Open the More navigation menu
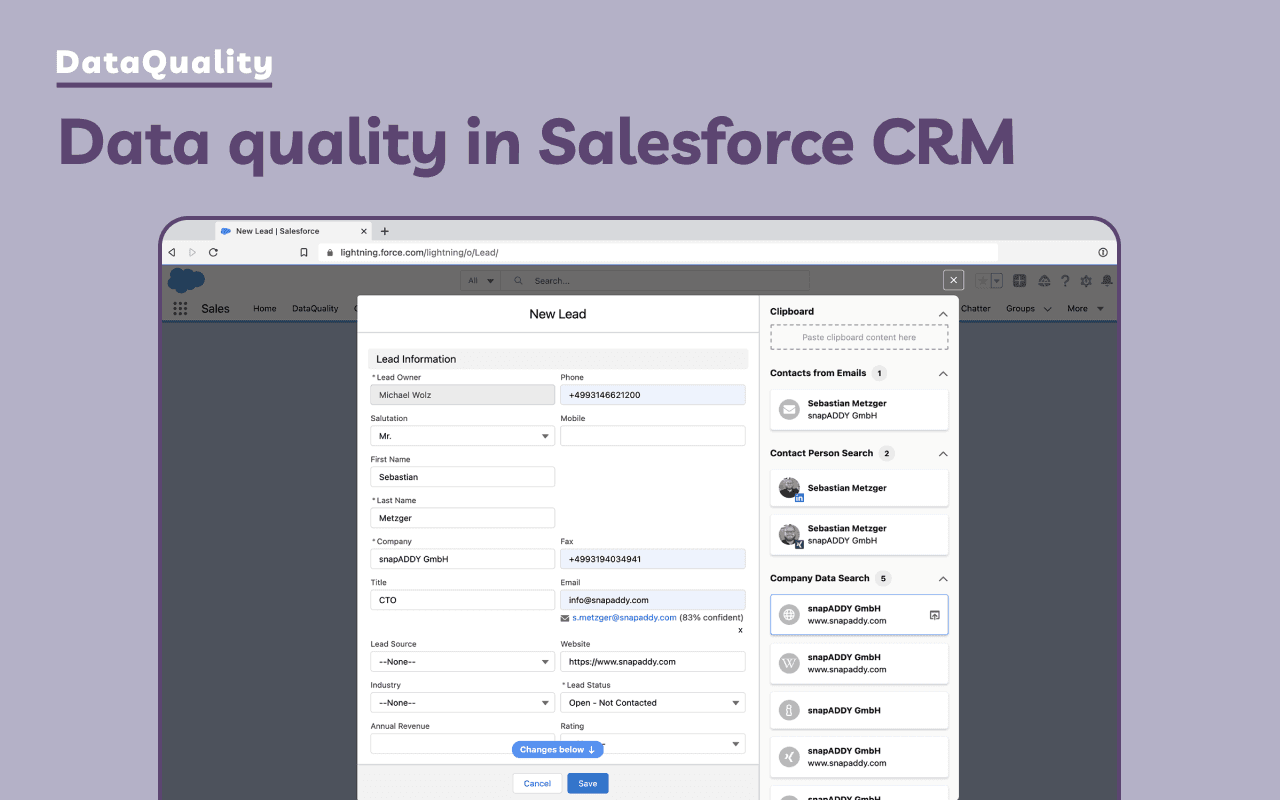Image resolution: width=1280 pixels, height=800 pixels. click(x=1085, y=309)
